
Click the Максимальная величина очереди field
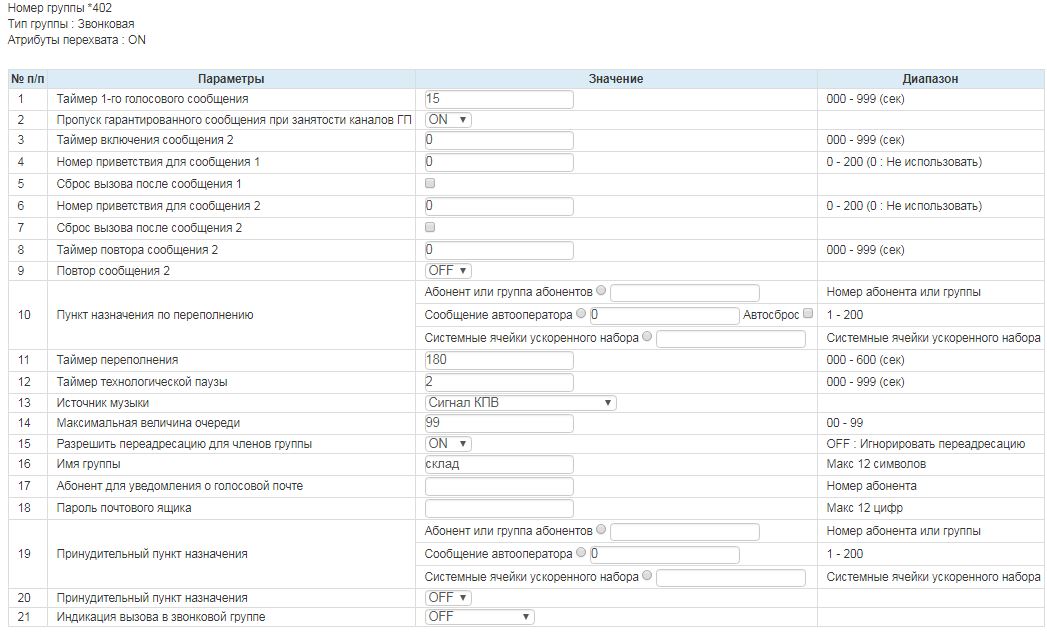point(499,423)
